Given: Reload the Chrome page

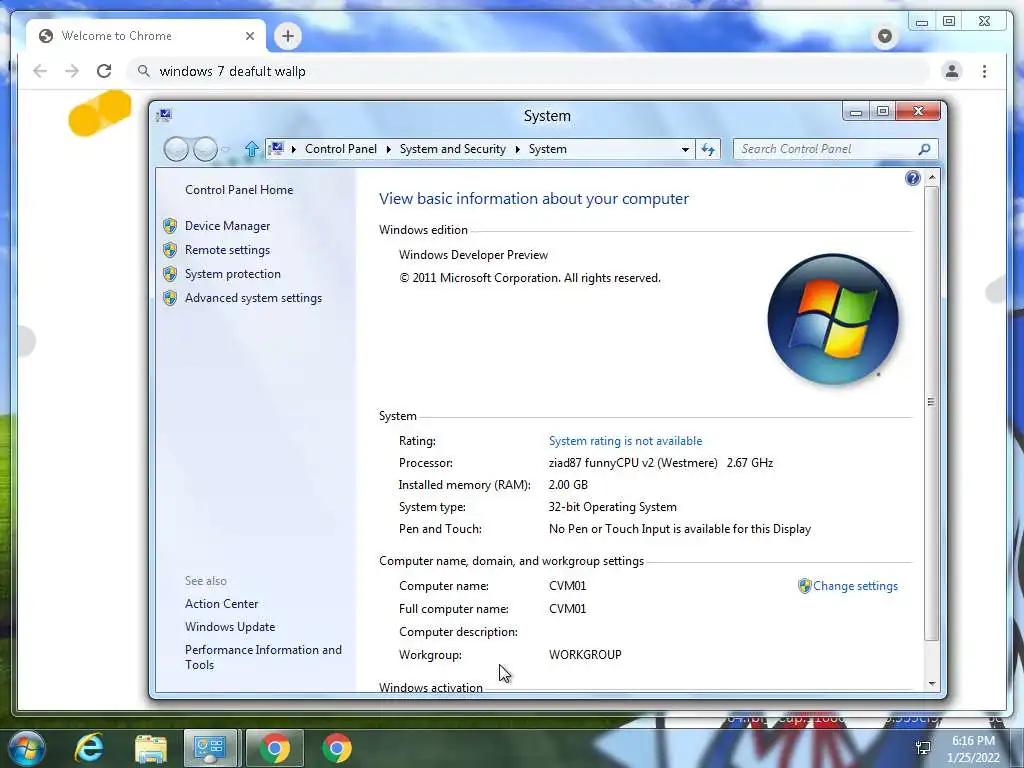Looking at the screenshot, I should click(104, 71).
